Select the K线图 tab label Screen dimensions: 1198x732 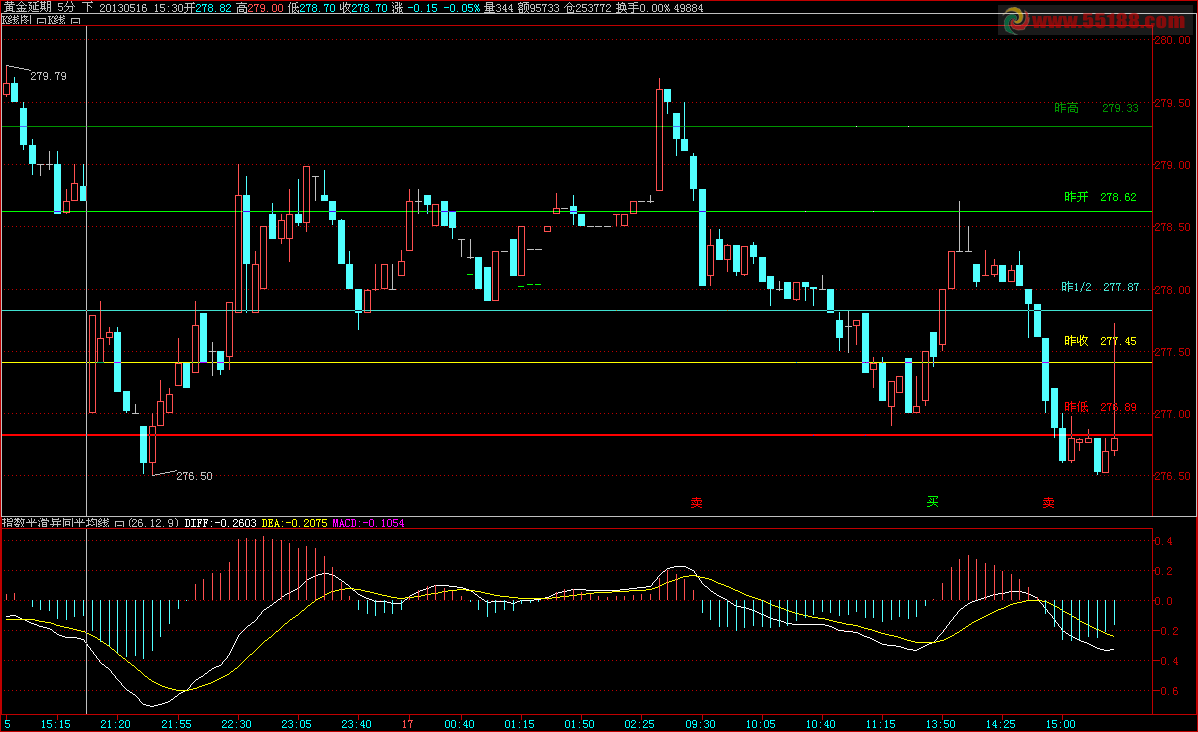[17, 21]
